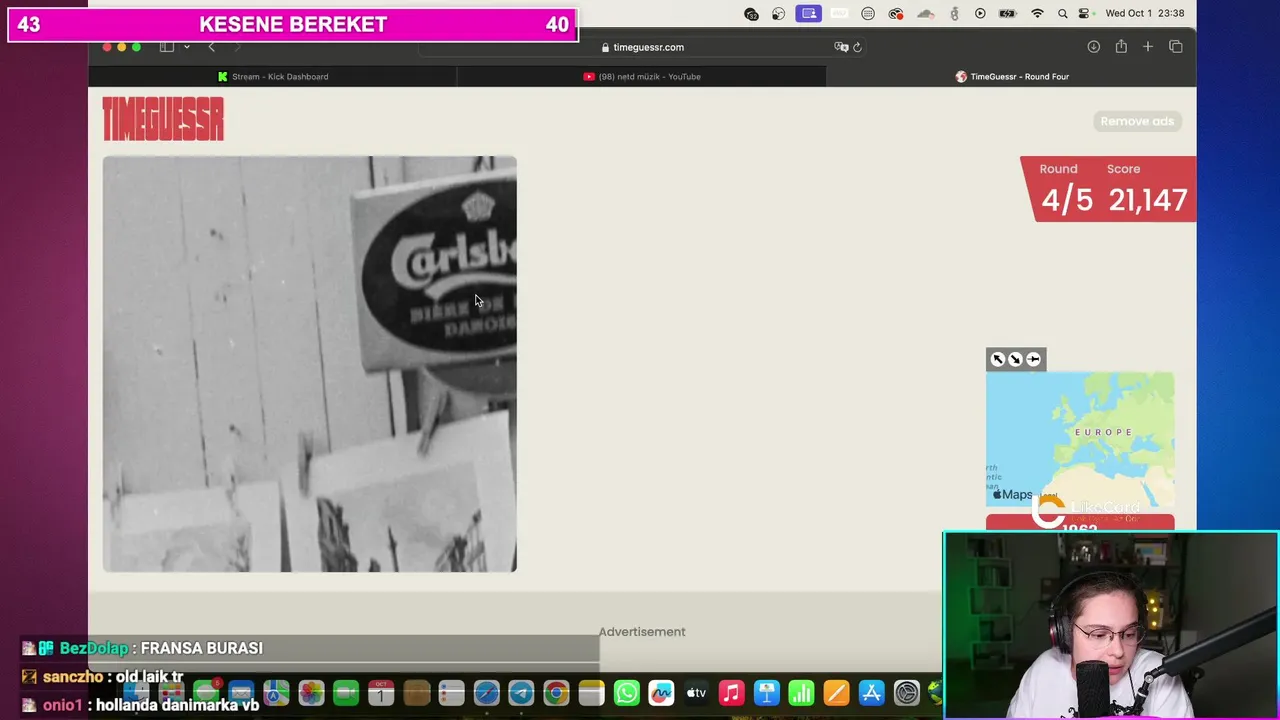Open a new tab with plus icon
Image resolution: width=1280 pixels, height=720 pixels.
click(x=1148, y=47)
